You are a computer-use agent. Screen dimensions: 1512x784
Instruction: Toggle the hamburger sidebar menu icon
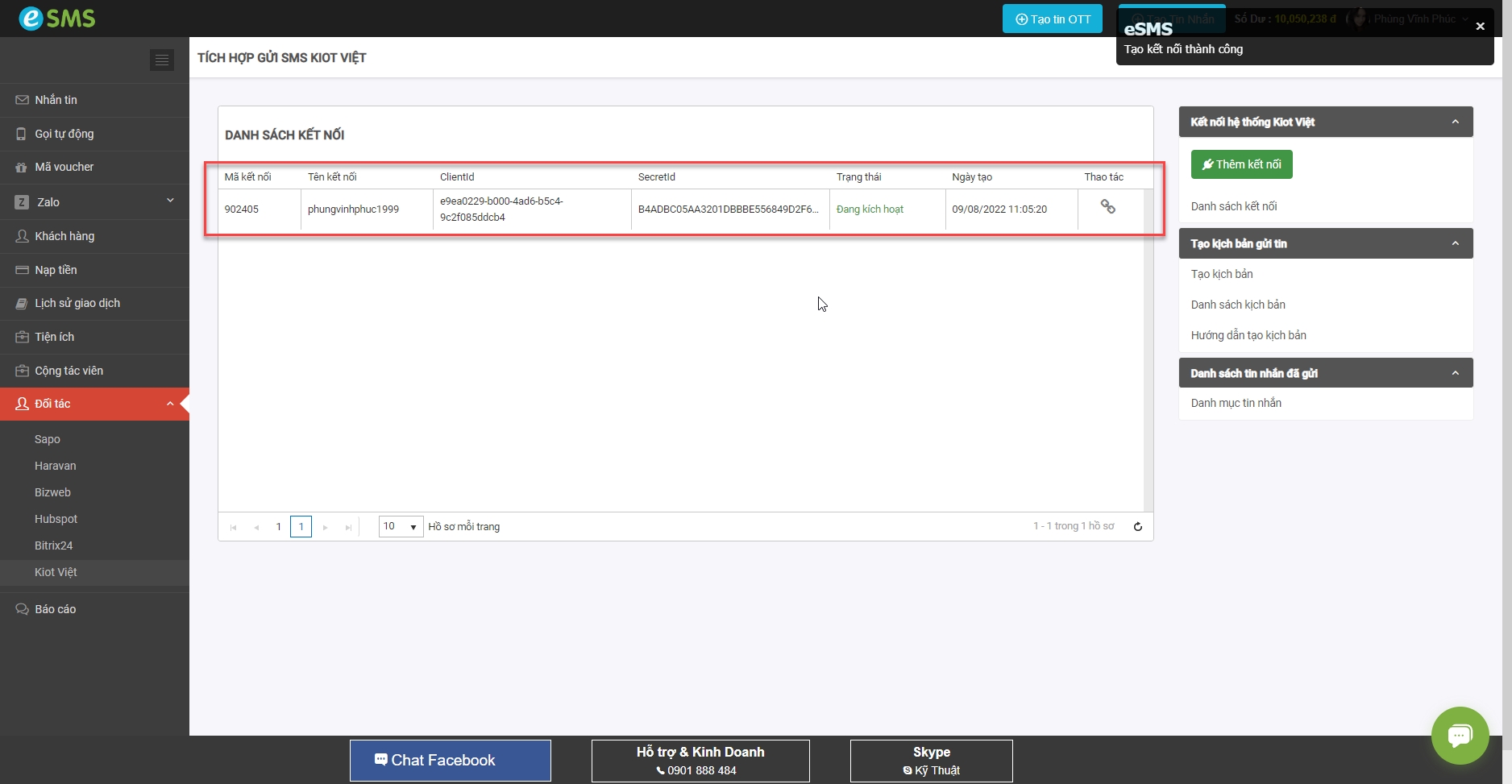coord(162,60)
